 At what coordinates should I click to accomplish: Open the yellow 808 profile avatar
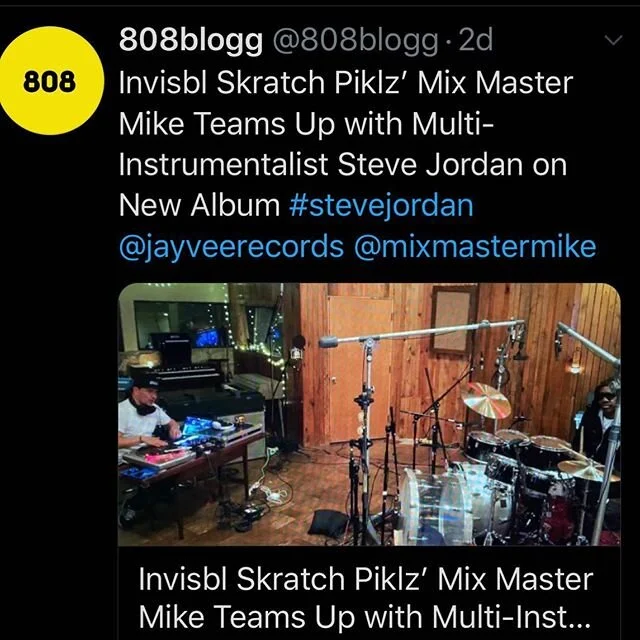50,81
